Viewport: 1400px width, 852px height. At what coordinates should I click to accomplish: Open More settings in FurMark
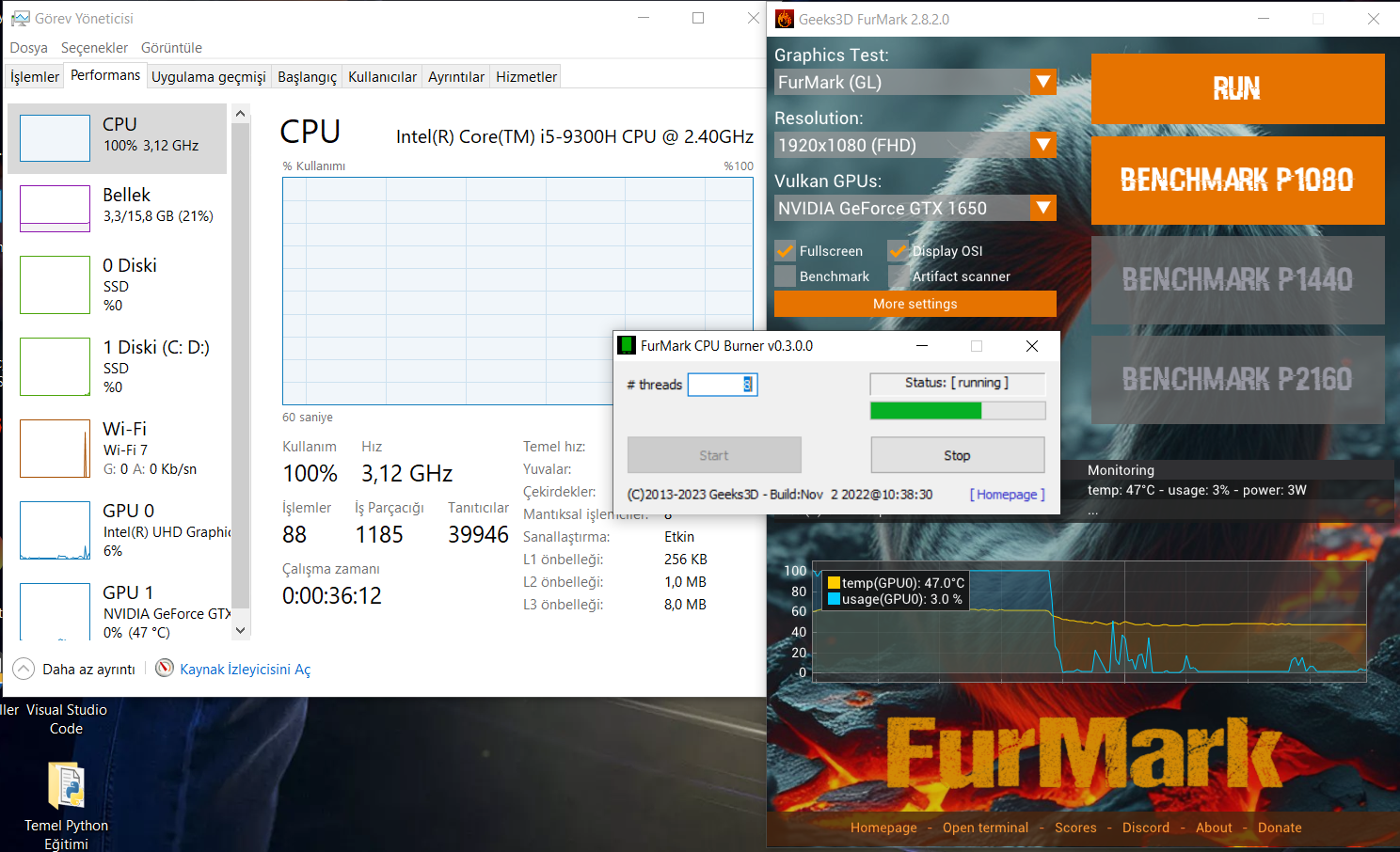pos(915,304)
